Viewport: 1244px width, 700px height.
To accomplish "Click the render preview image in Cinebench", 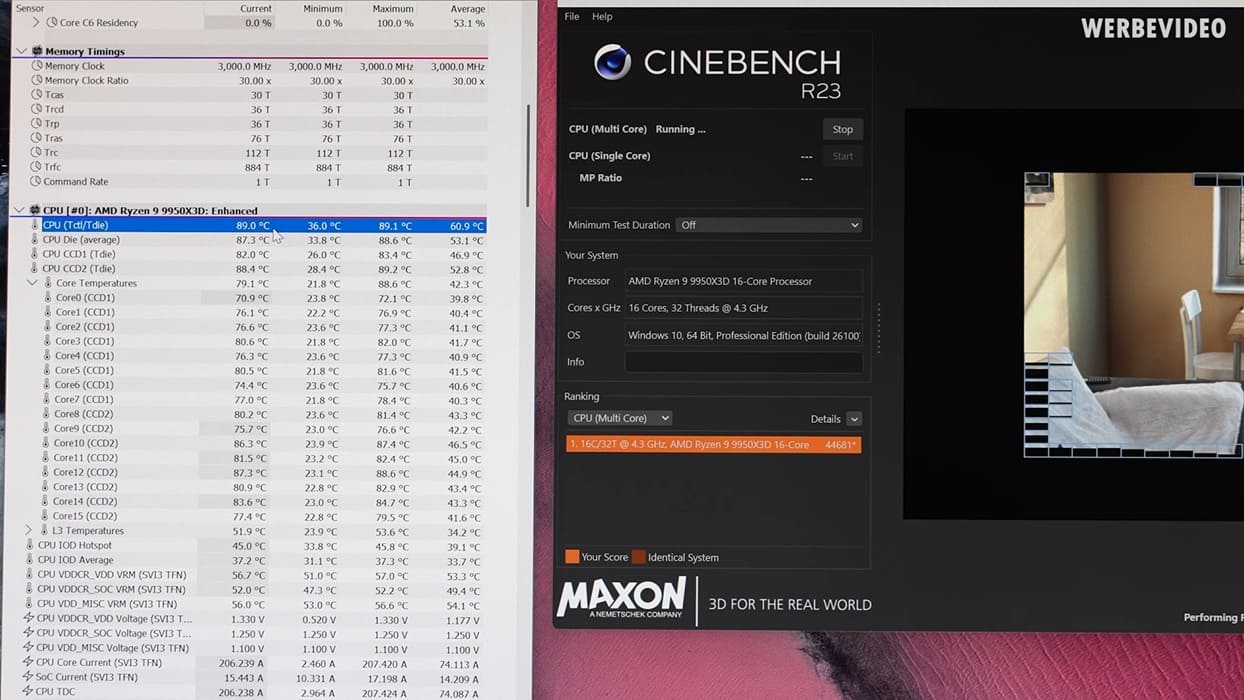I will (x=1134, y=315).
